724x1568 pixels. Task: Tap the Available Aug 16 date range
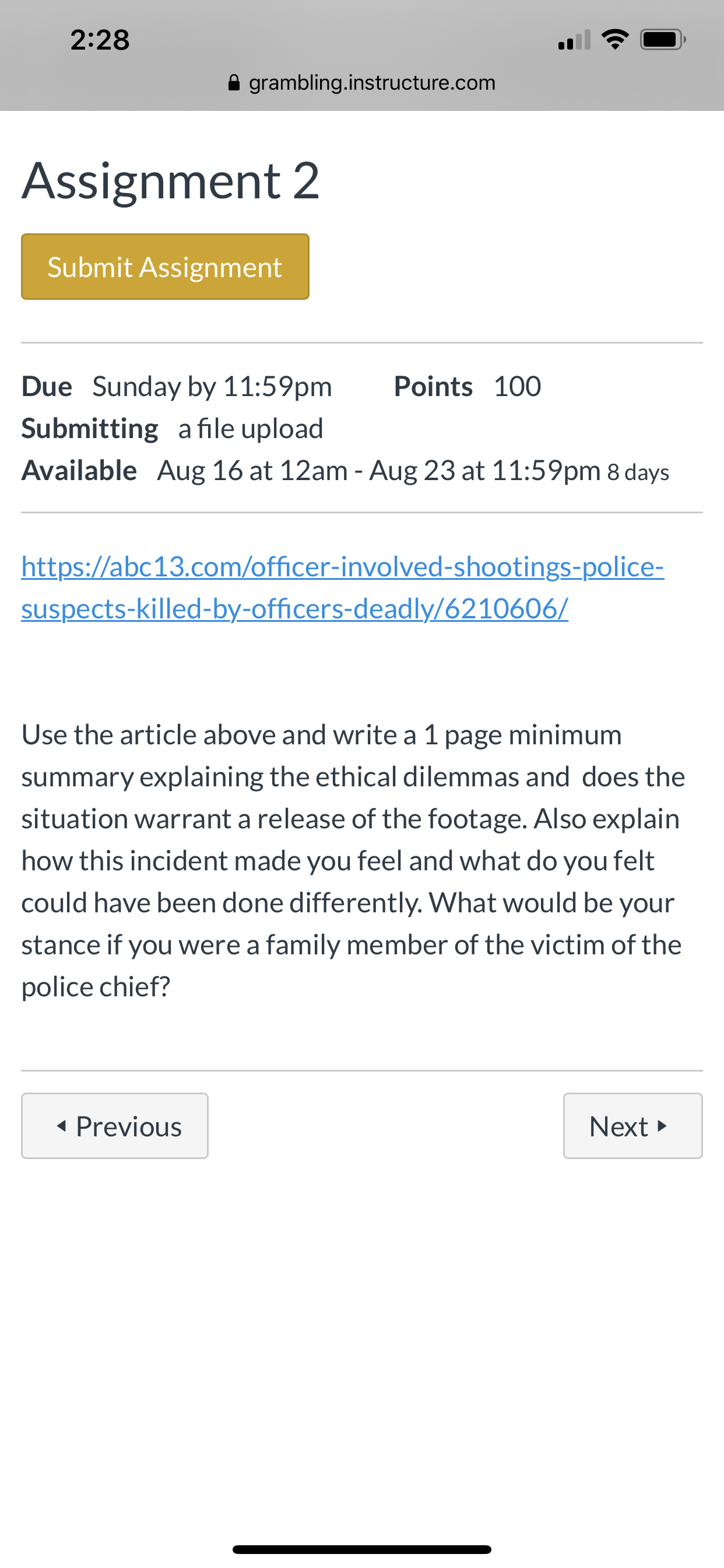click(345, 471)
